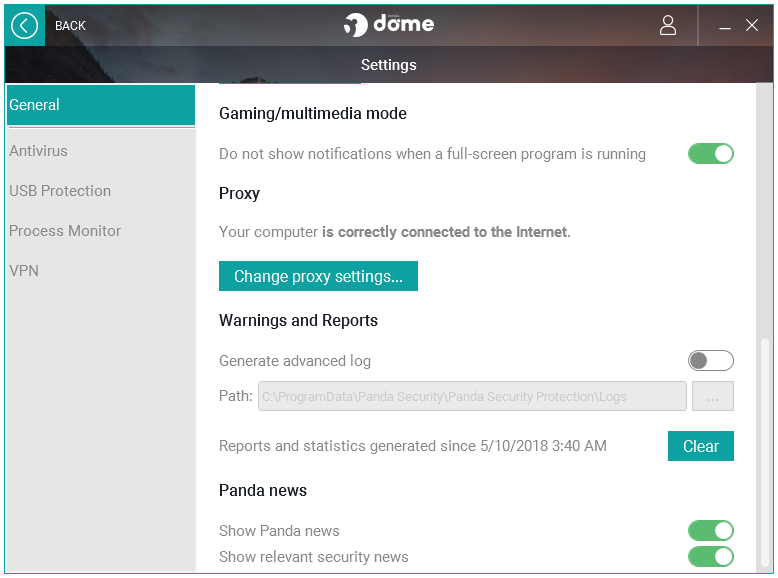The image size is (778, 578).
Task: Open the Antivirus settings section
Action: pyautogui.click(x=39, y=151)
